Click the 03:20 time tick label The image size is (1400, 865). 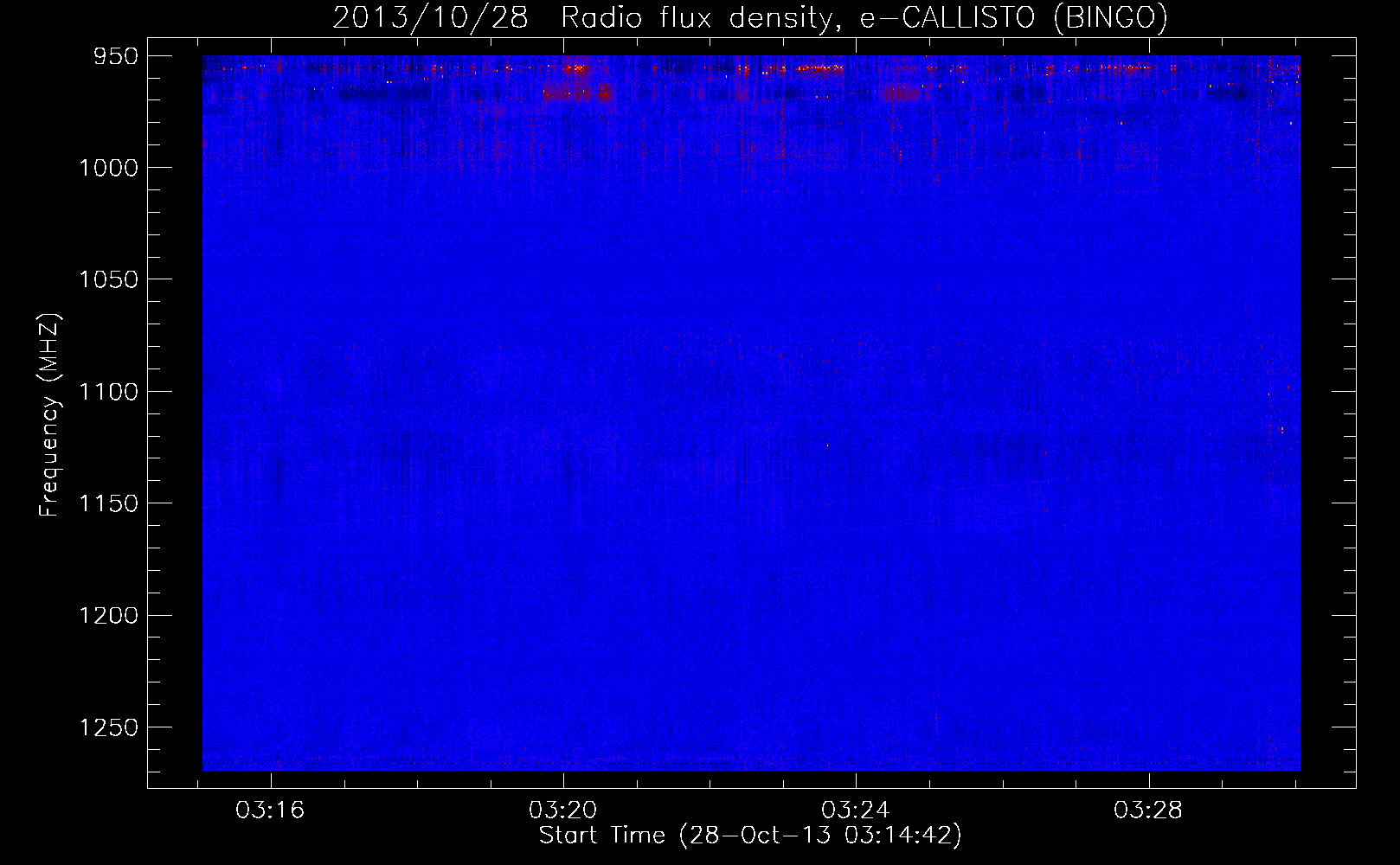coord(562,811)
